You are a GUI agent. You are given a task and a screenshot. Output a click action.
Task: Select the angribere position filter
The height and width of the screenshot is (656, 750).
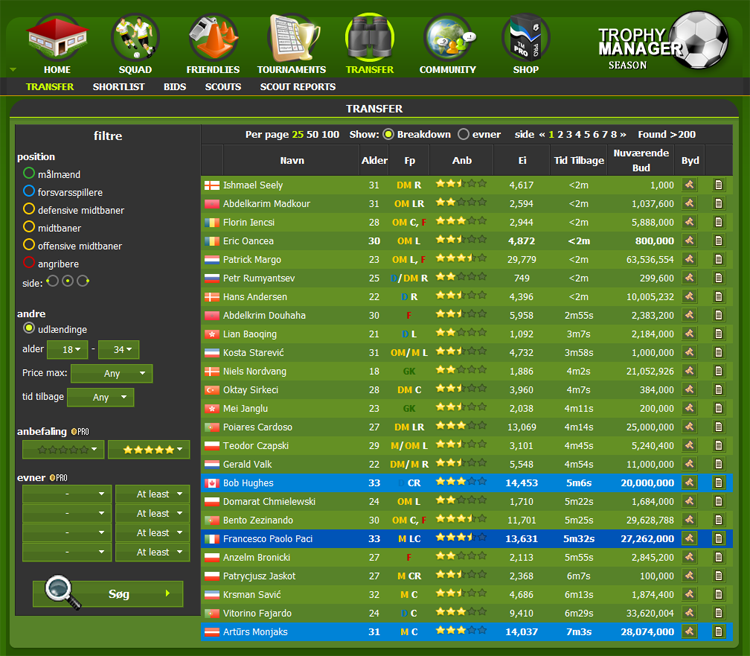click(29, 264)
